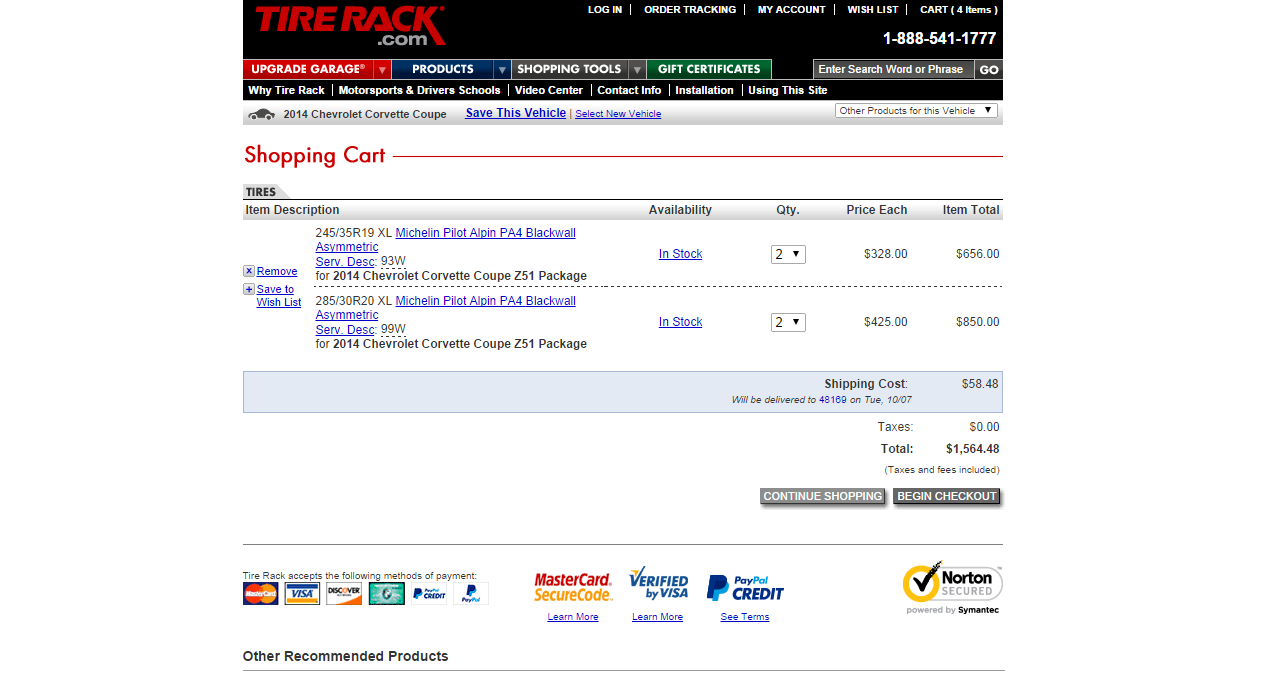Click the Log In link
Image resolution: width=1263 pixels, height=682 pixels.
[x=605, y=10]
